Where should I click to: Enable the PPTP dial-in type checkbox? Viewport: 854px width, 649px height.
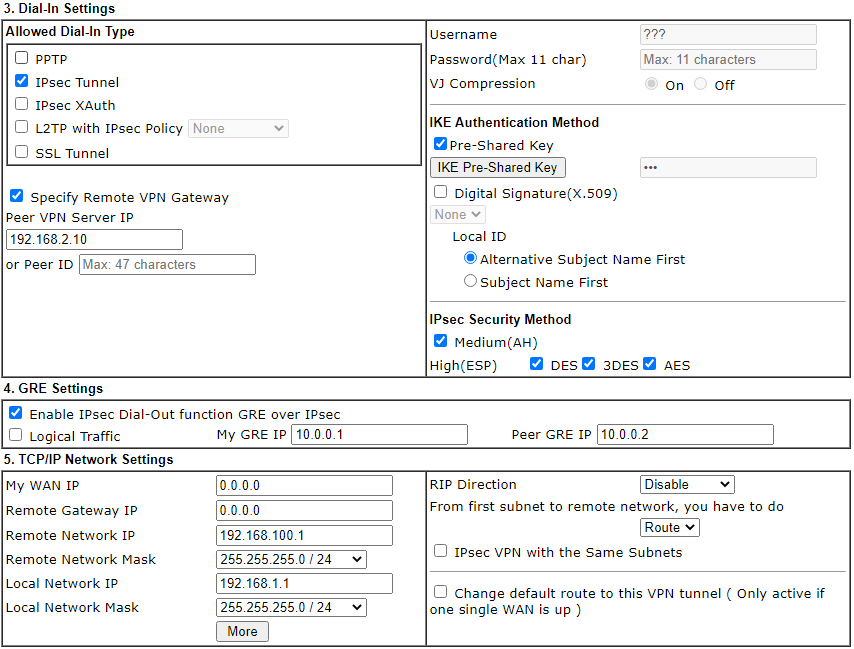pos(22,58)
